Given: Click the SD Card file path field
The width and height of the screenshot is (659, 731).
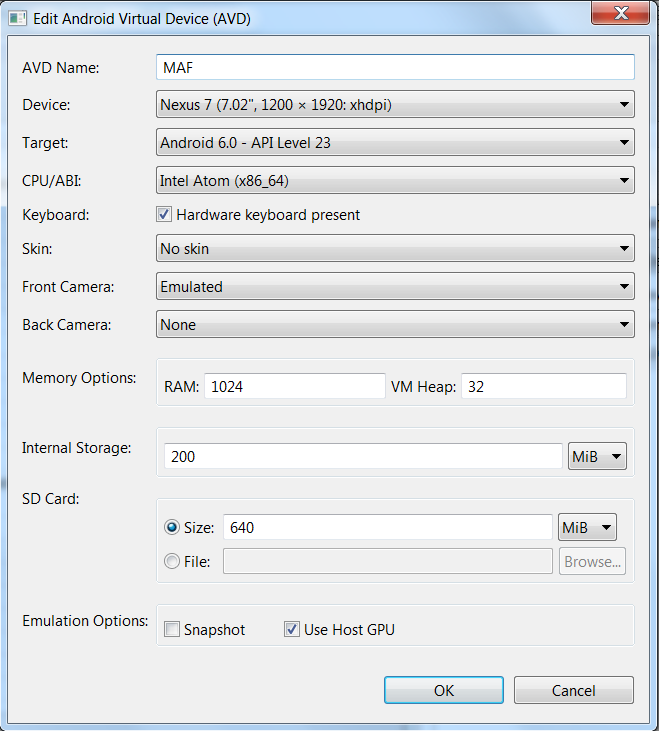Looking at the screenshot, I should point(388,561).
